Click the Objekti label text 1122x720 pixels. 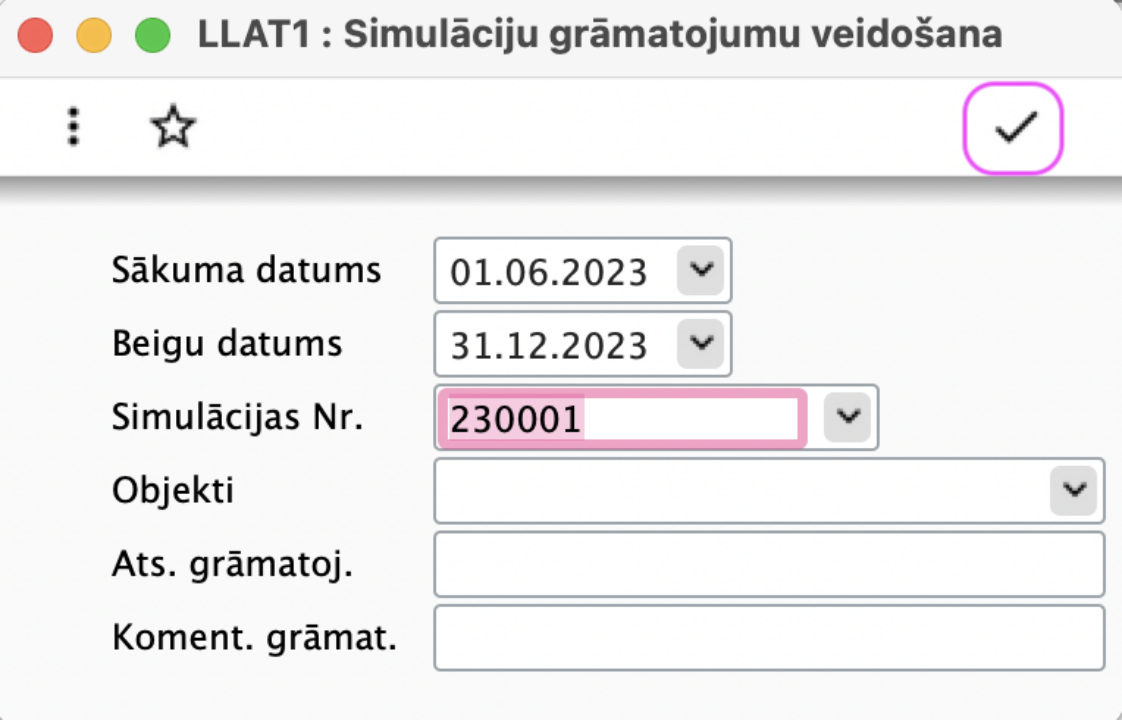click(172, 490)
